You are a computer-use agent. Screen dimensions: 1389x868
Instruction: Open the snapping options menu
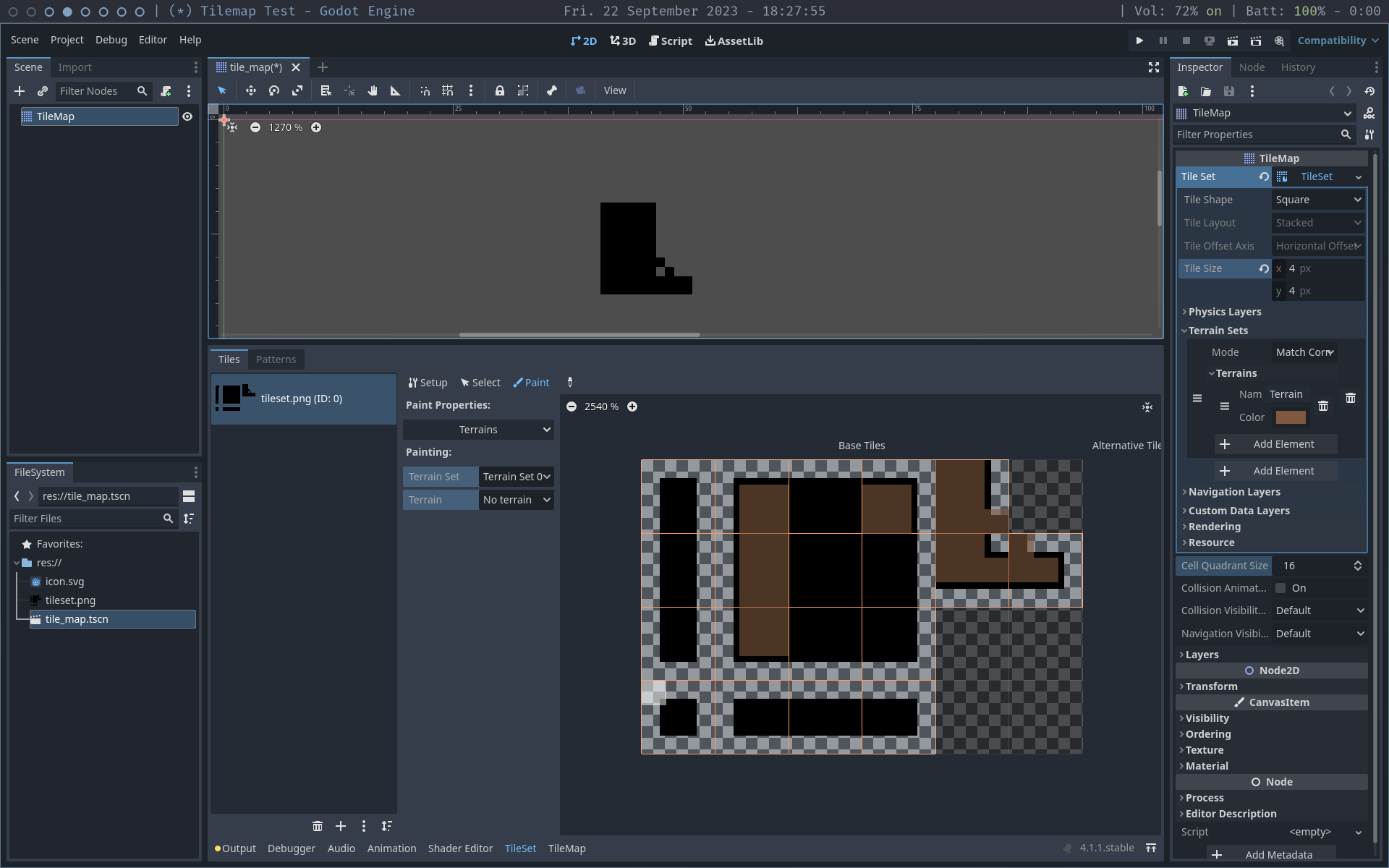pos(471,90)
